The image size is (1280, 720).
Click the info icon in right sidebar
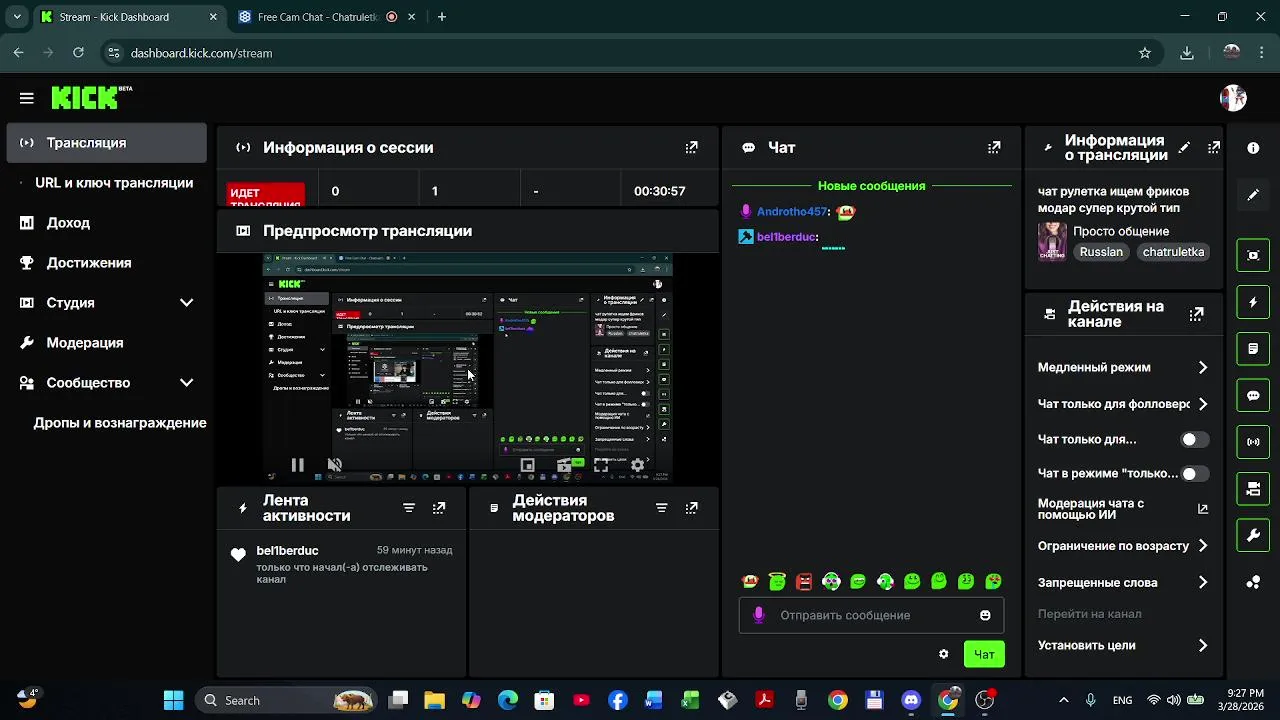point(1253,148)
